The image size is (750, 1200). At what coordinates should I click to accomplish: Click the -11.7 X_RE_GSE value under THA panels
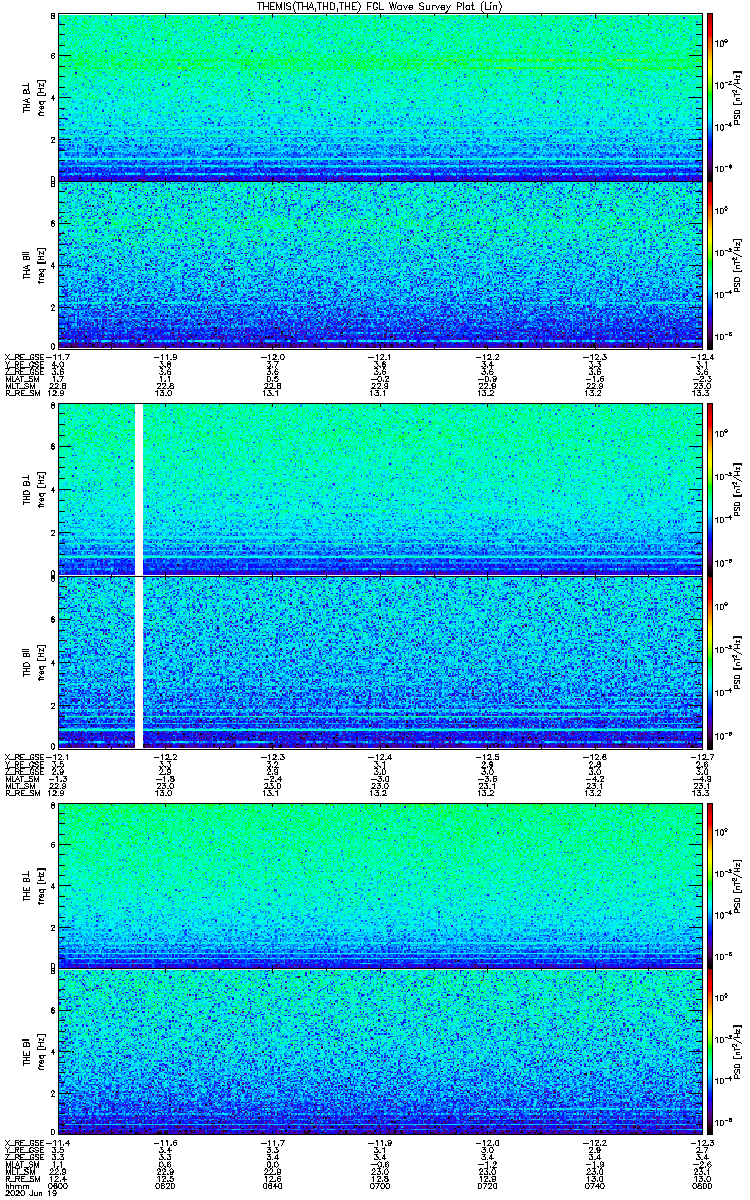tap(59, 357)
